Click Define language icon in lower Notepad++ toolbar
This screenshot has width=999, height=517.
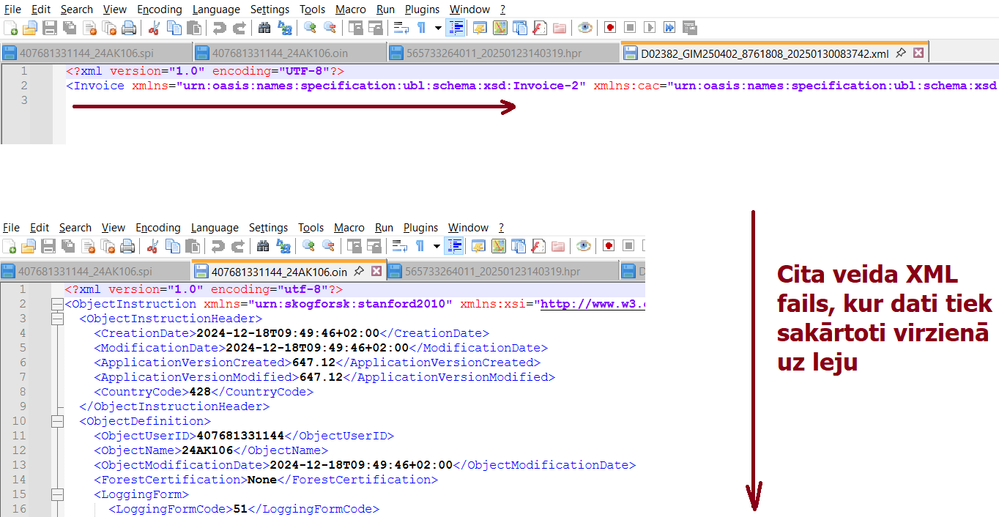(x=478, y=245)
